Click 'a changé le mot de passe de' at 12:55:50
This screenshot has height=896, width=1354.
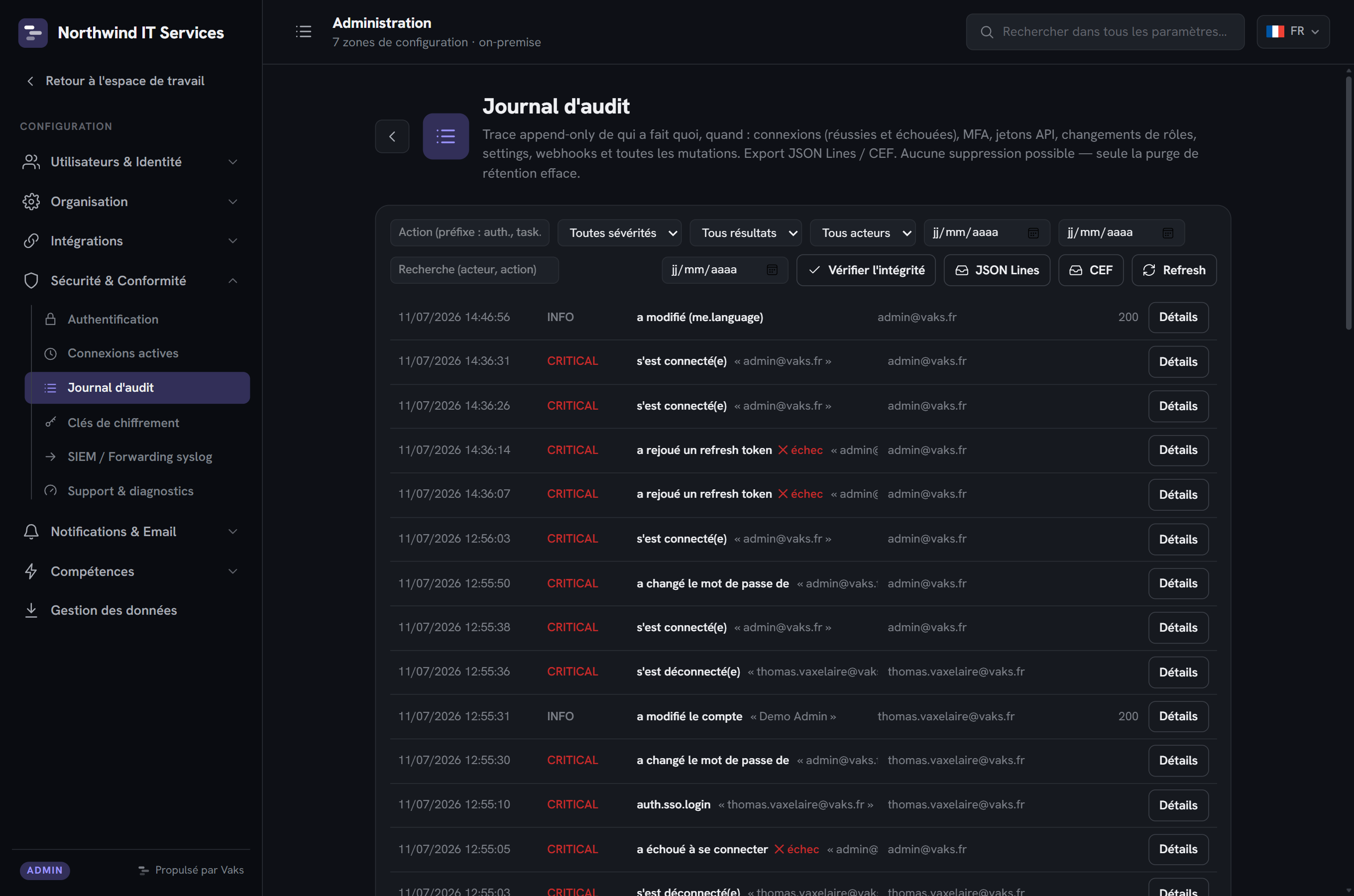tap(712, 583)
